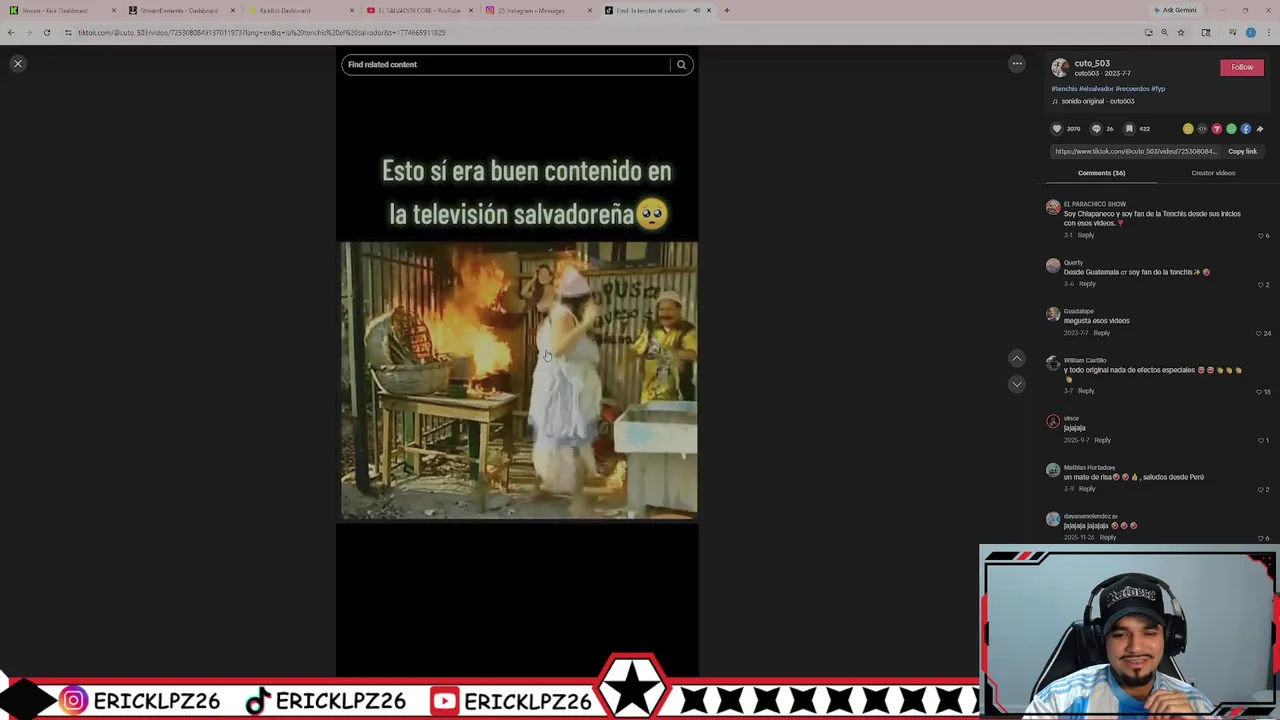Open the #tenchis hashtag
The width and height of the screenshot is (1280, 720).
point(1064,89)
